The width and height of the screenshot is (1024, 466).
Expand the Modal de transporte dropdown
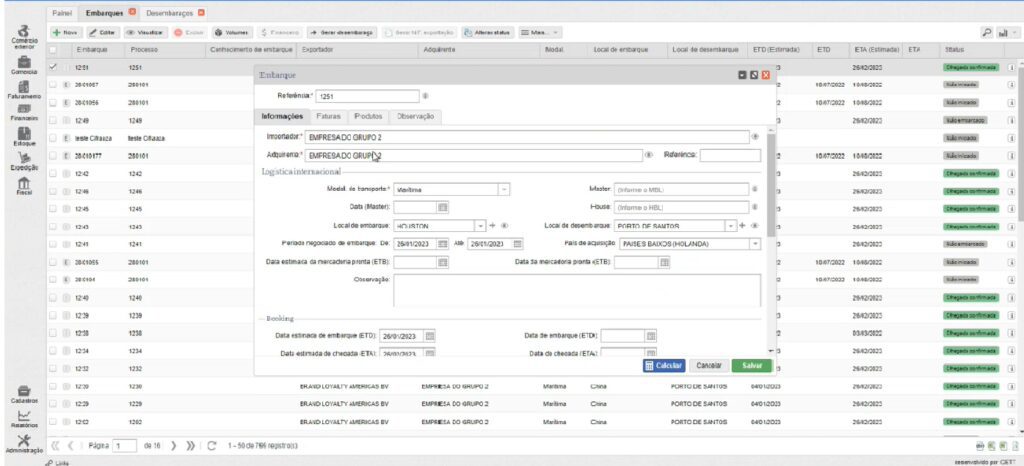(x=503, y=188)
